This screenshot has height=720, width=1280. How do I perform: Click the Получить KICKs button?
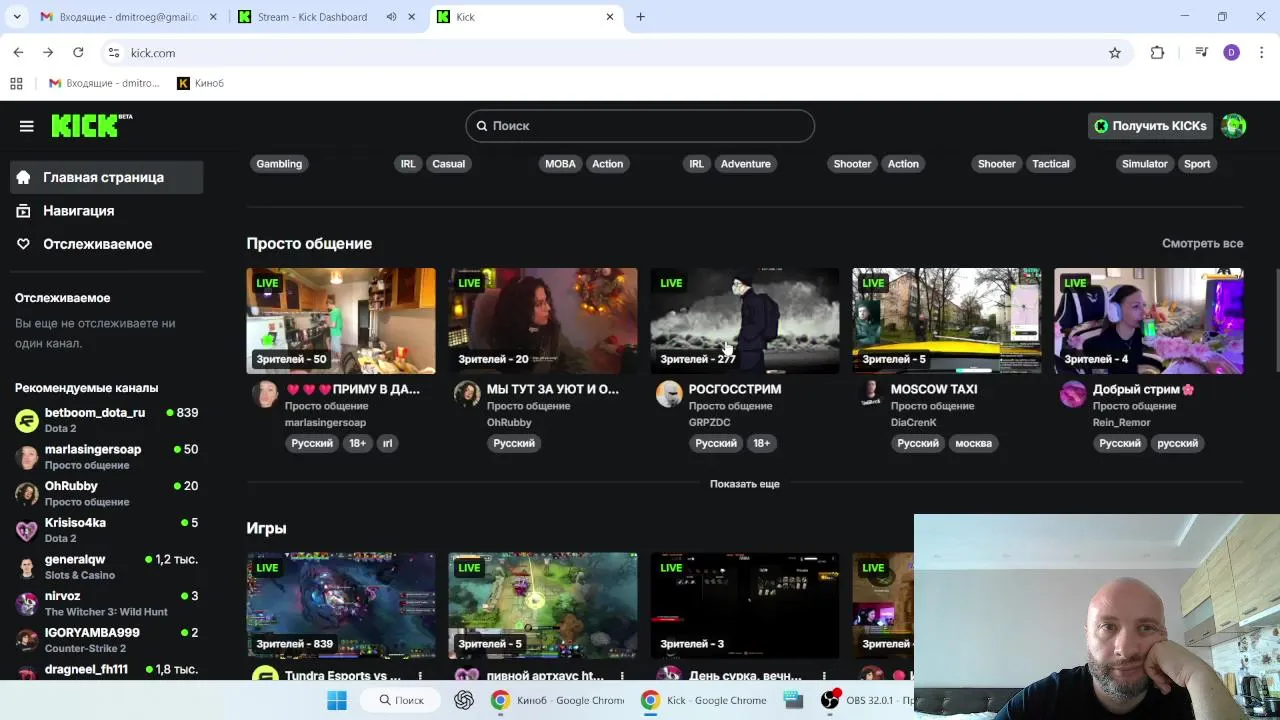point(1150,126)
